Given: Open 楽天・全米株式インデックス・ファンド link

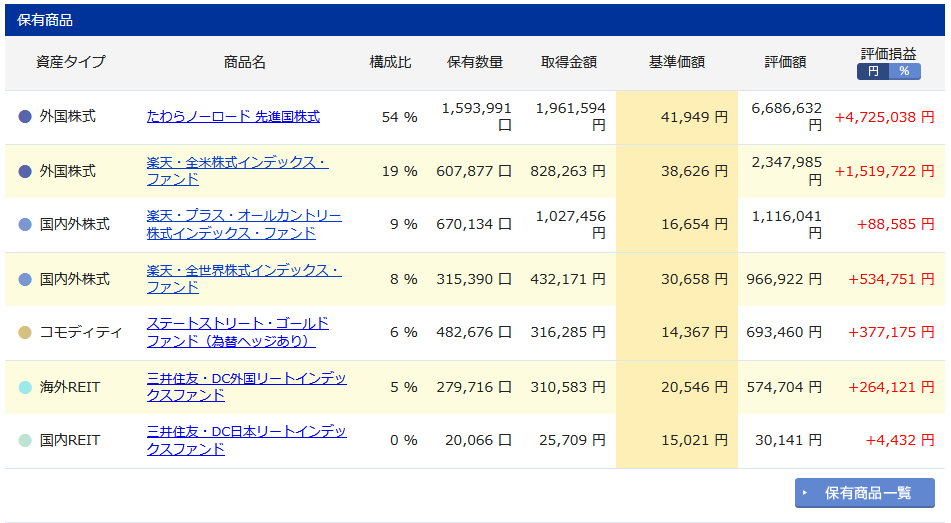Looking at the screenshot, I should [237, 171].
